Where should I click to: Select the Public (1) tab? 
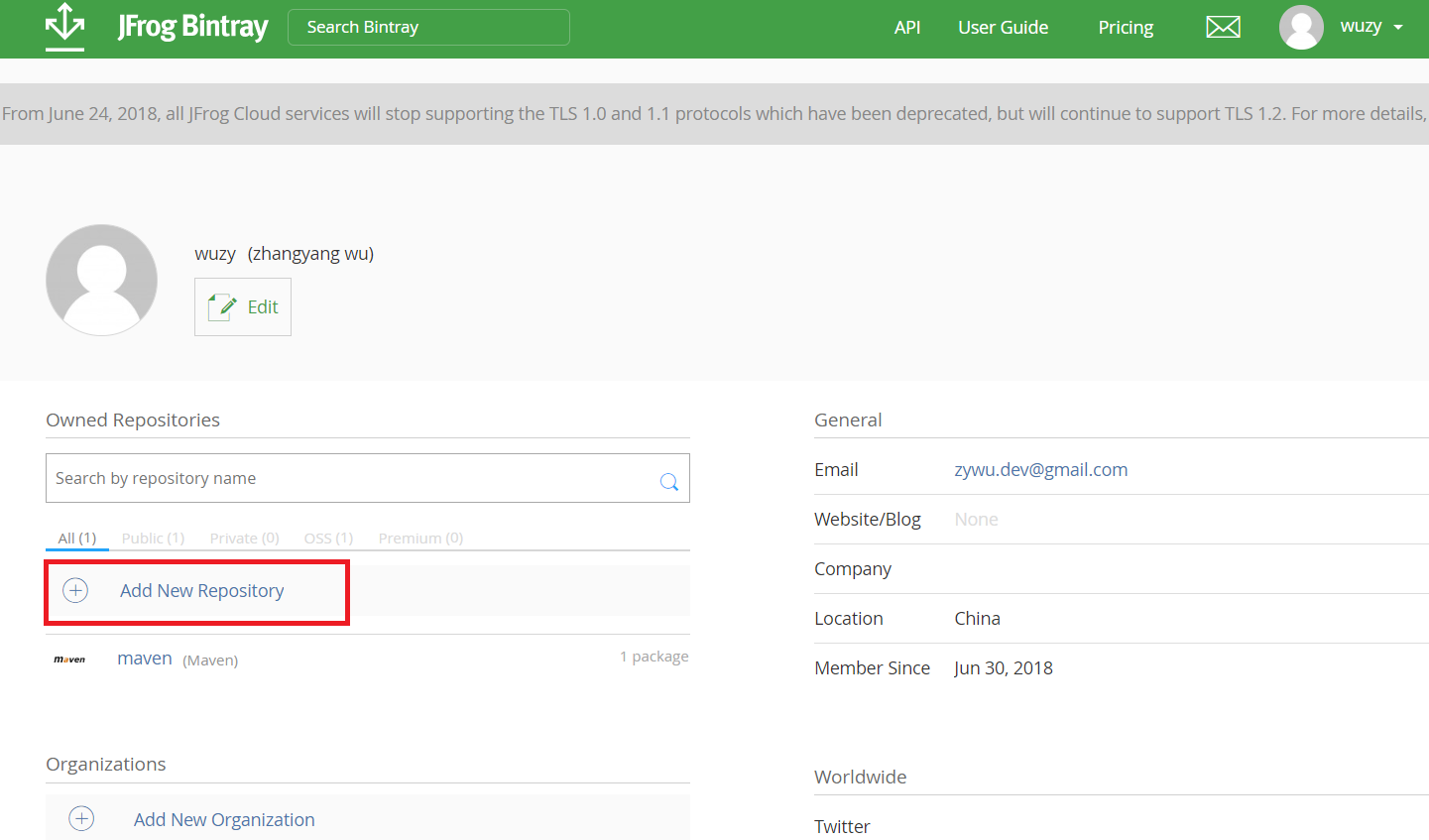pos(153,539)
